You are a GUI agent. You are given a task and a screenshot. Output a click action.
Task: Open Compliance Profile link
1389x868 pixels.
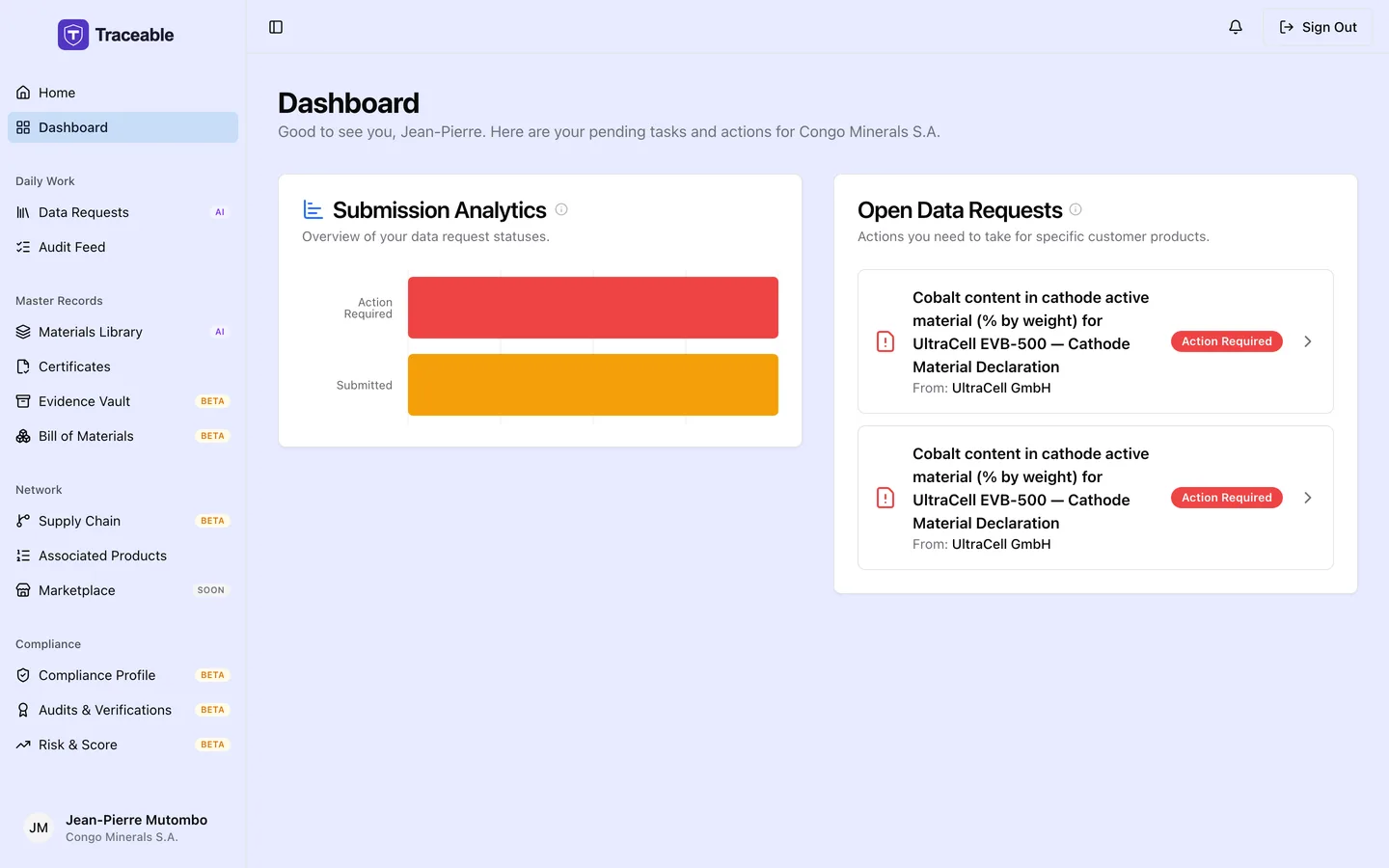click(x=123, y=675)
